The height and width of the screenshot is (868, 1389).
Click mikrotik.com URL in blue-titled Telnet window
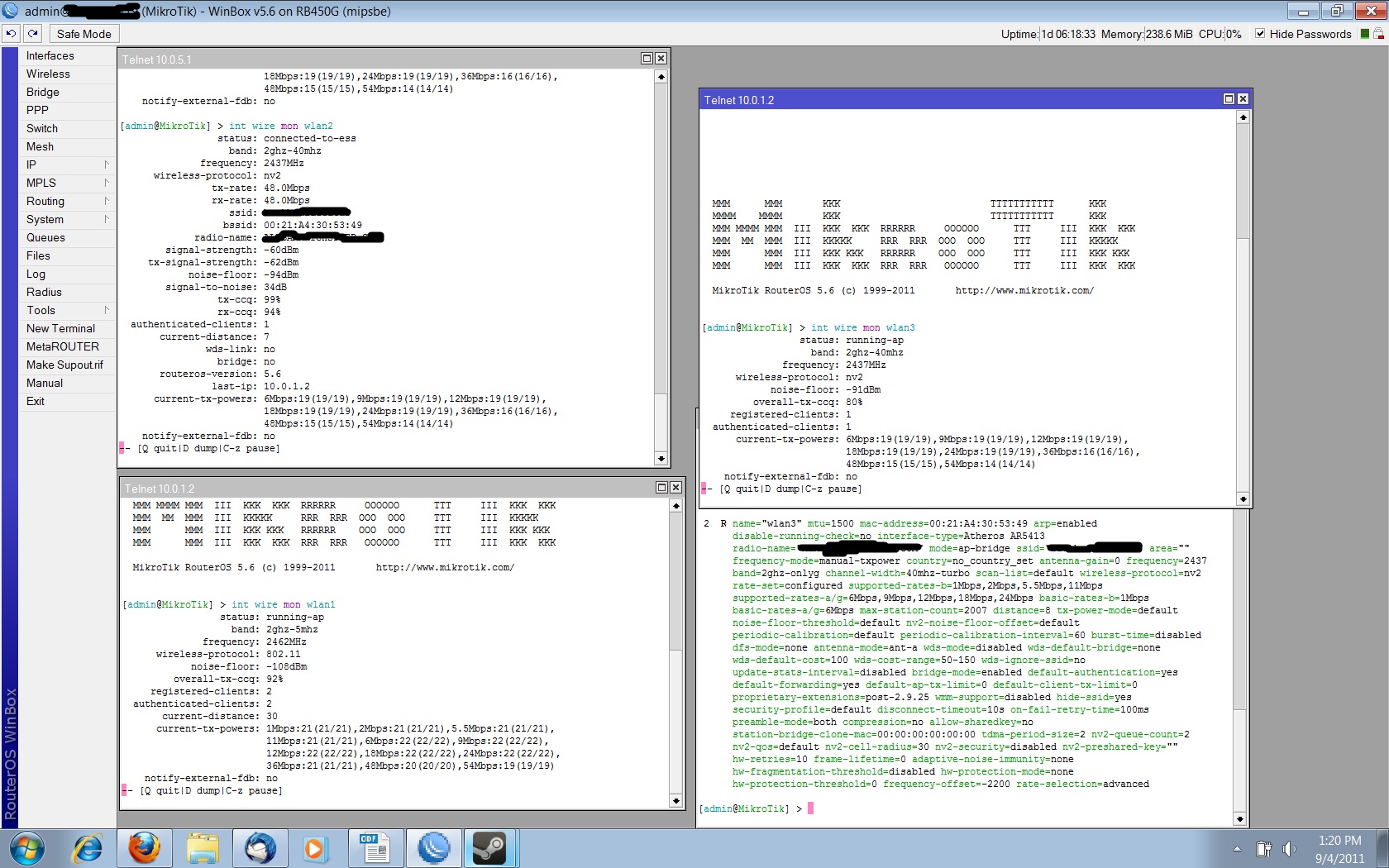pyautogui.click(x=1024, y=290)
